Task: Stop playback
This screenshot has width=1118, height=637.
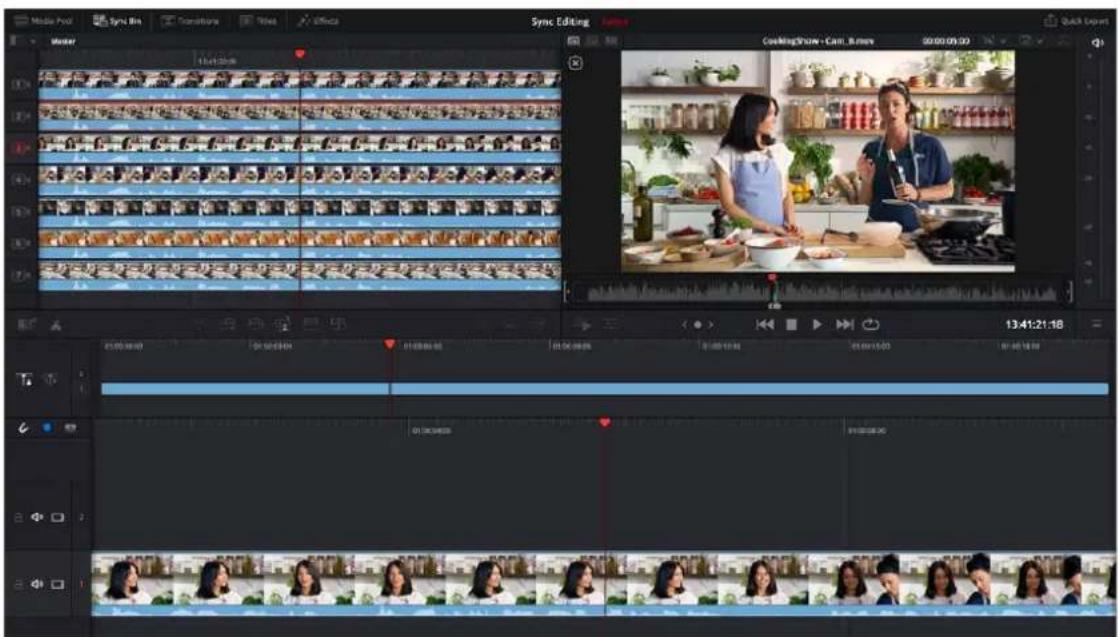Action: coord(791,325)
